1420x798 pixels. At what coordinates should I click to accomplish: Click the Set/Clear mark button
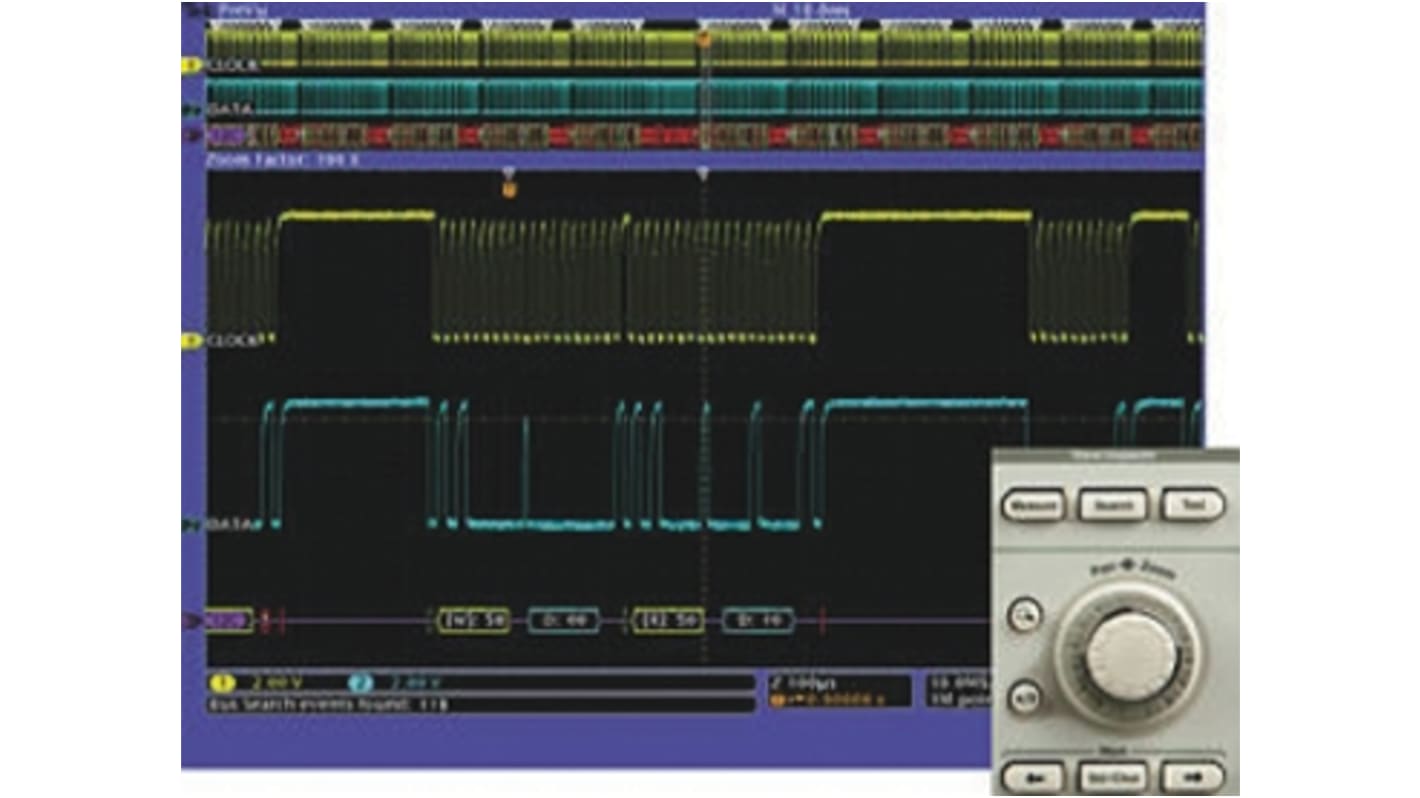pyautogui.click(x=1112, y=776)
